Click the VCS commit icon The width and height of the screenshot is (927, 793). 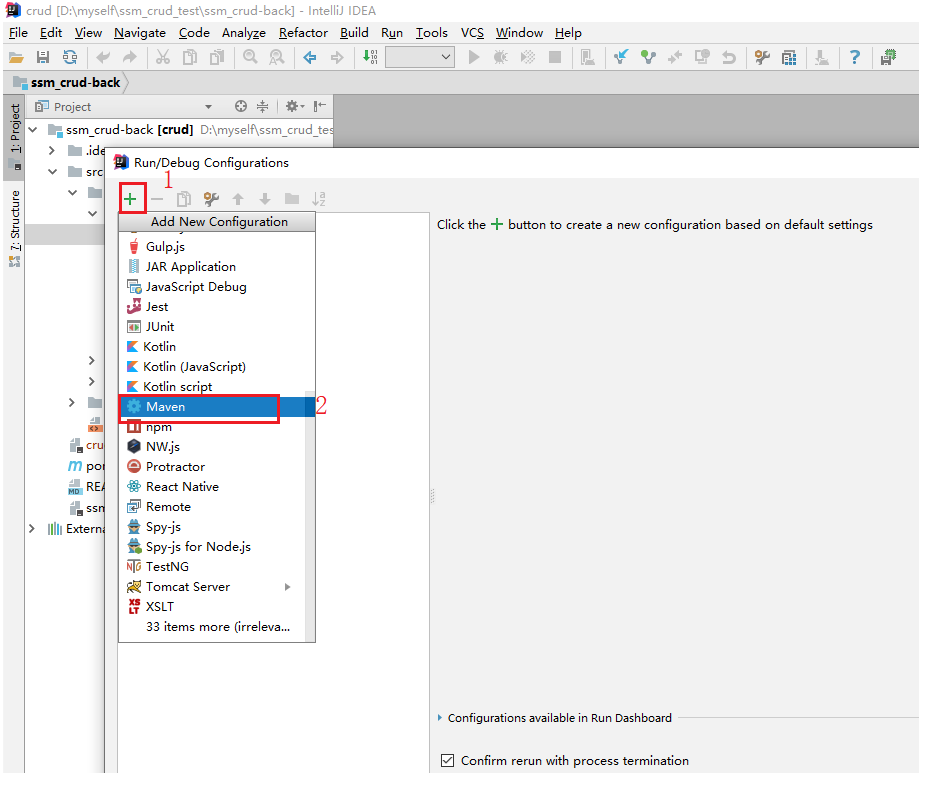coord(648,57)
